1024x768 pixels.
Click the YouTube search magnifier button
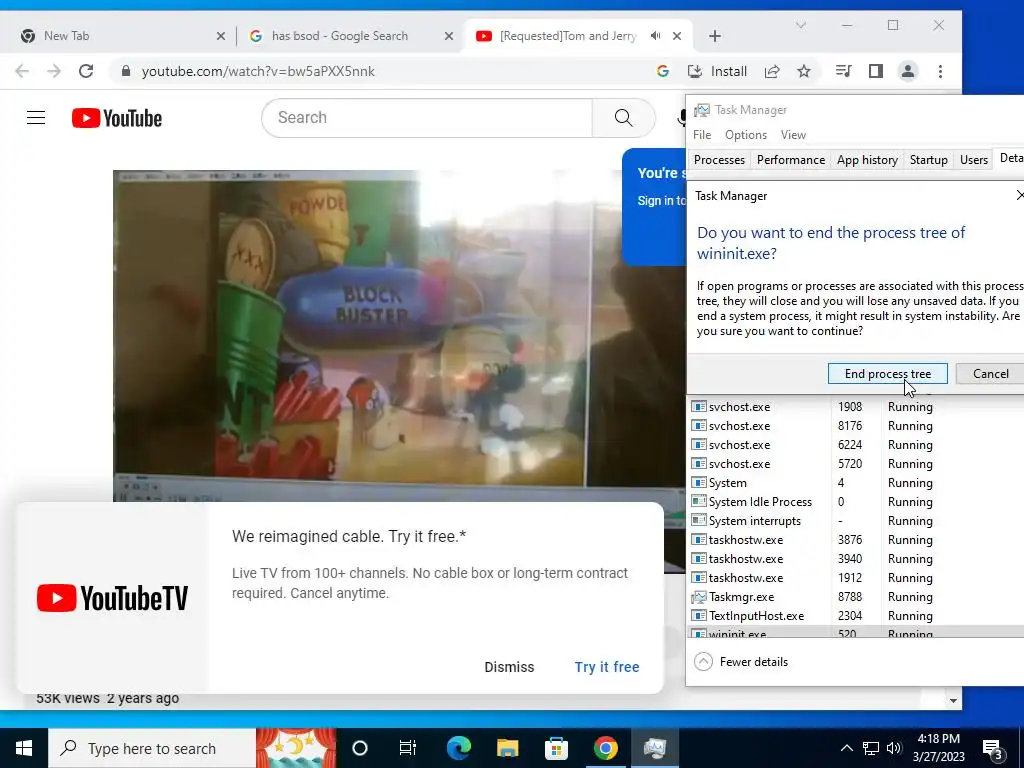624,118
